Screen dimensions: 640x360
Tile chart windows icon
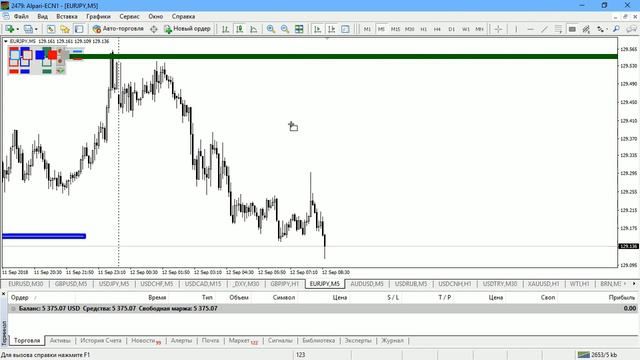coord(299,29)
